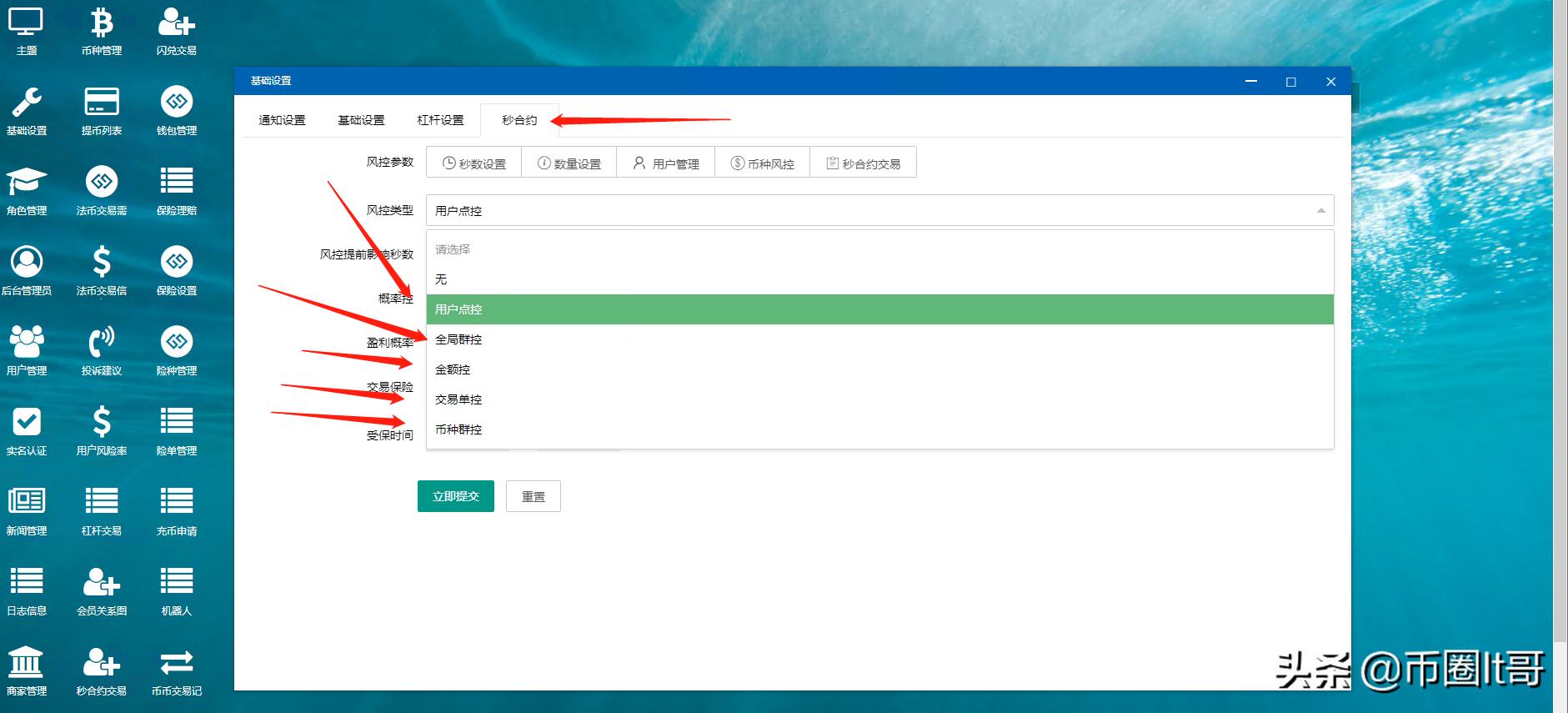Choose 无 option in dropdown
This screenshot has width=1568, height=713.
coord(880,279)
